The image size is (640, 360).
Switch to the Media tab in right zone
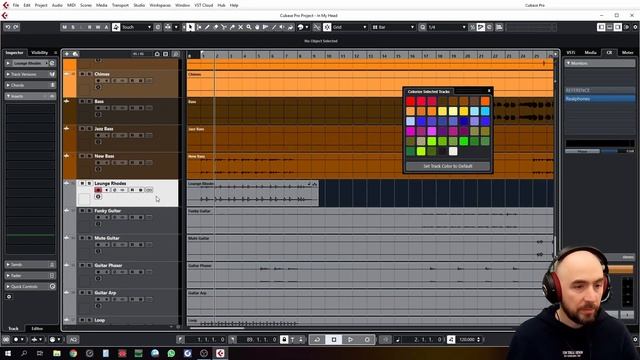590,53
